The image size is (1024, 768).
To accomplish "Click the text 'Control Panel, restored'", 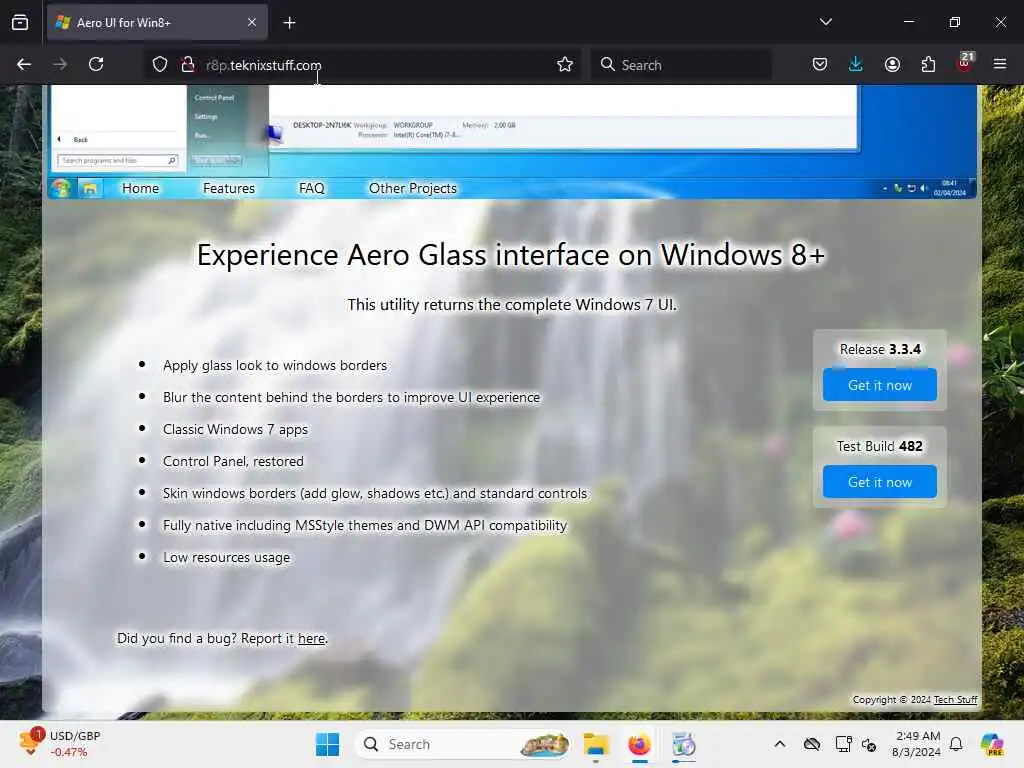I will coord(233,462).
